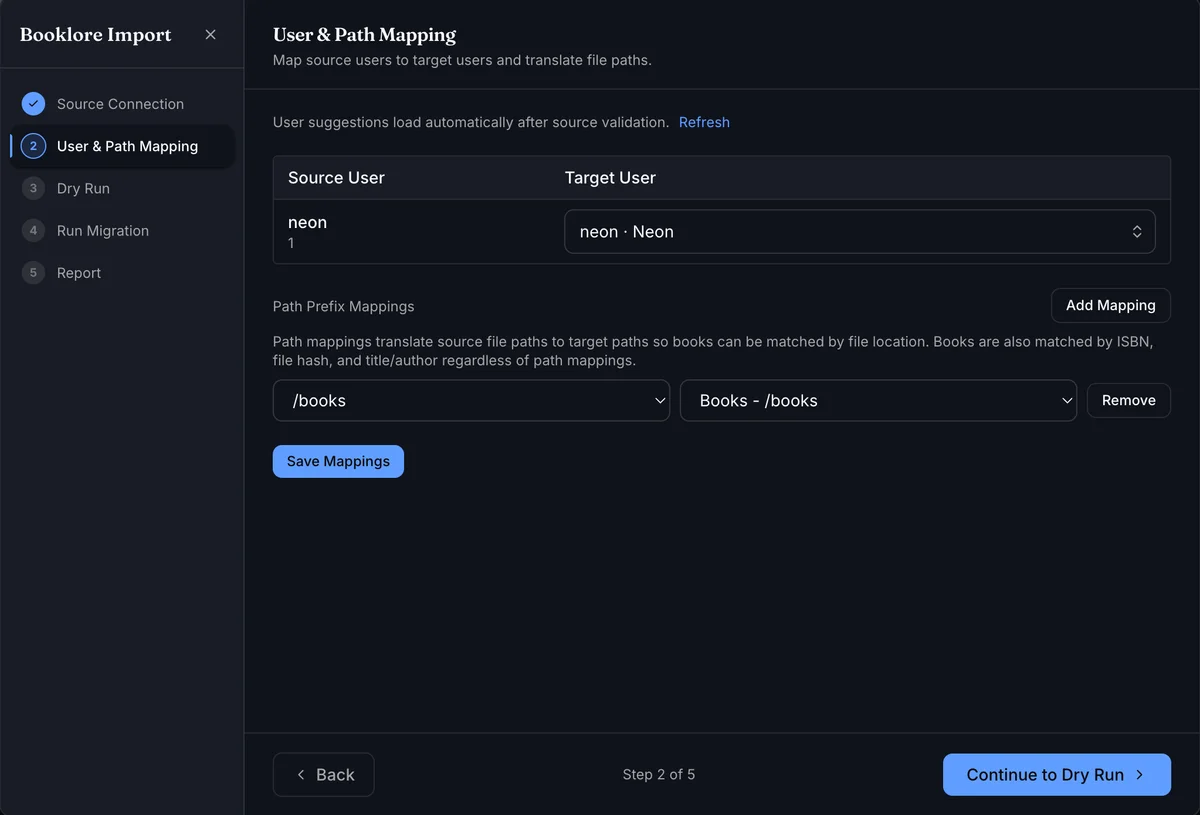The height and width of the screenshot is (815, 1200).
Task: Click the Back button left chevron
Action: [x=301, y=775]
